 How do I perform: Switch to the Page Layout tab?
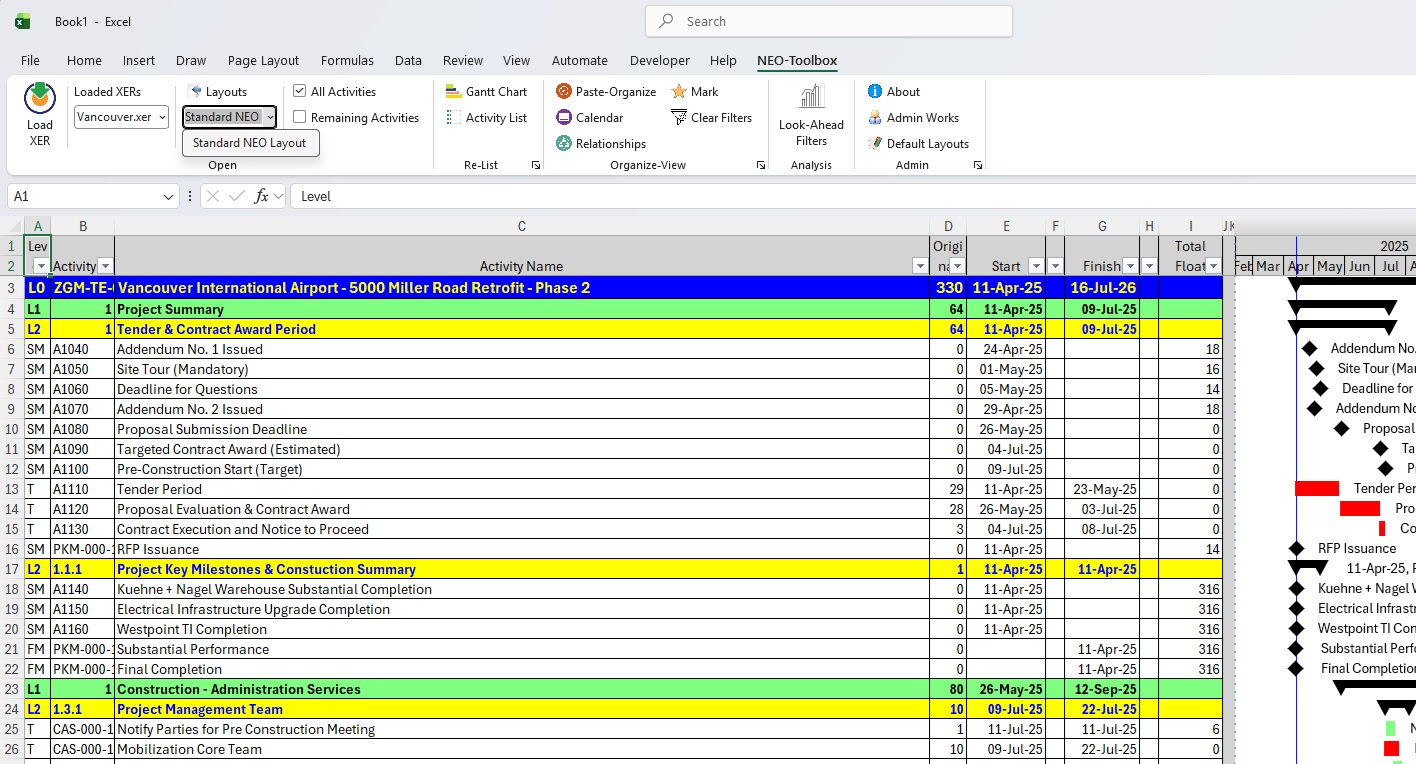point(263,60)
